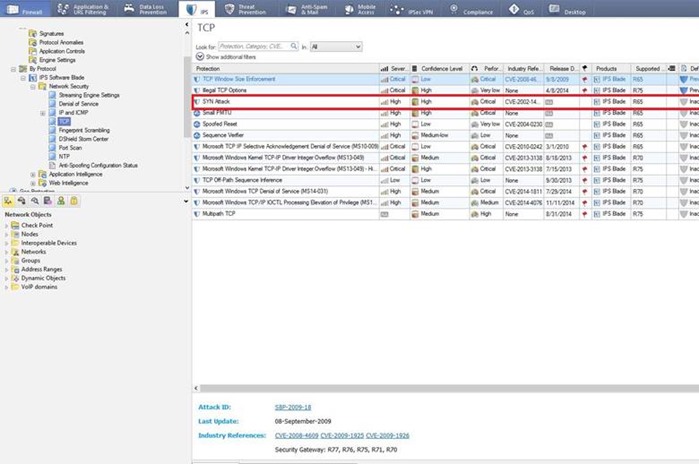Open the Firewall tab

(25, 9)
